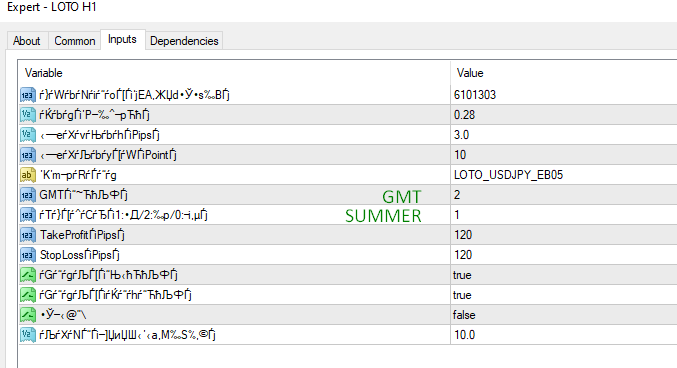The width and height of the screenshot is (677, 368).
Task: Toggle the 'false' boolean value cell
Action: 563,315
